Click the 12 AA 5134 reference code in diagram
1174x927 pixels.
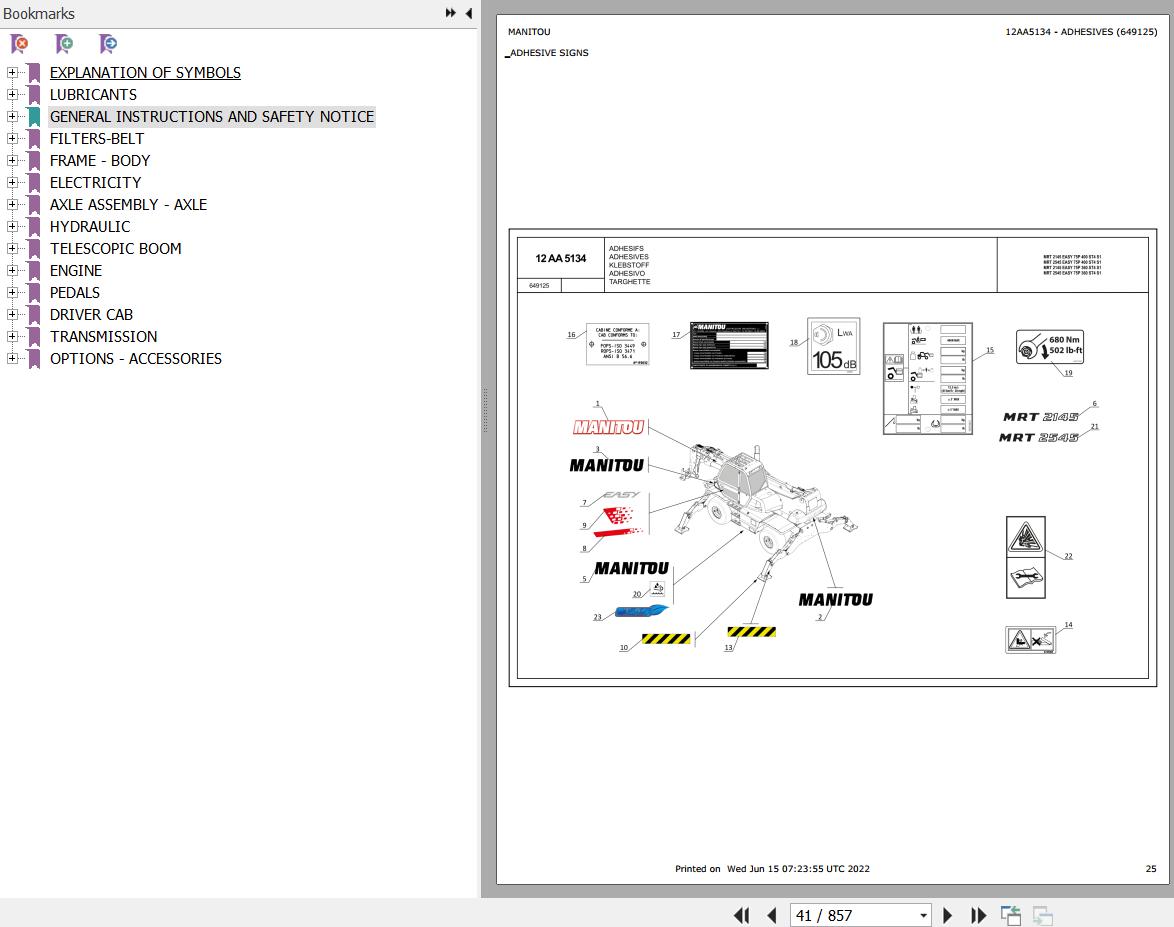[x=561, y=258]
